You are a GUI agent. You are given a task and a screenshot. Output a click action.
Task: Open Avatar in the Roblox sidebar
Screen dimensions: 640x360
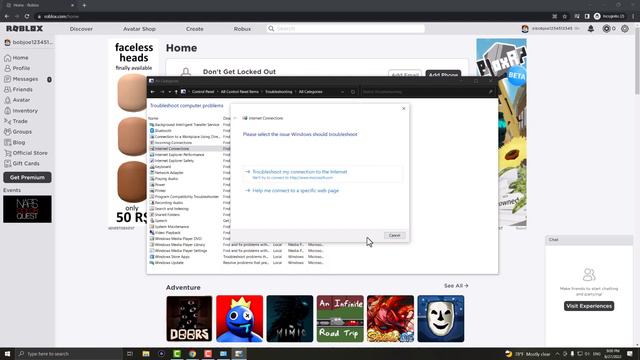click(17, 100)
